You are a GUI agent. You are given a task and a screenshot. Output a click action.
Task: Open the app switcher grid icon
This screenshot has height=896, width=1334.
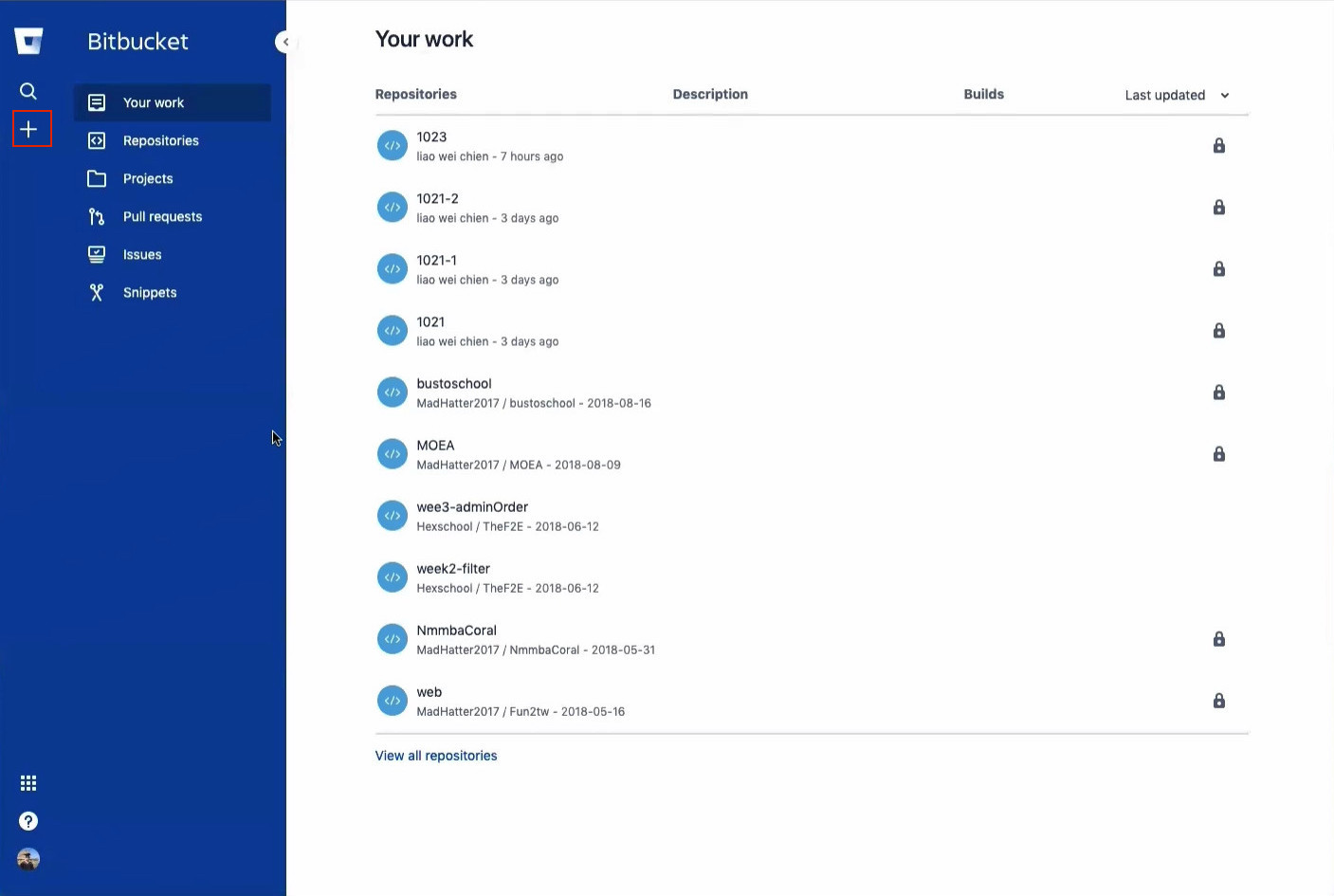28,783
